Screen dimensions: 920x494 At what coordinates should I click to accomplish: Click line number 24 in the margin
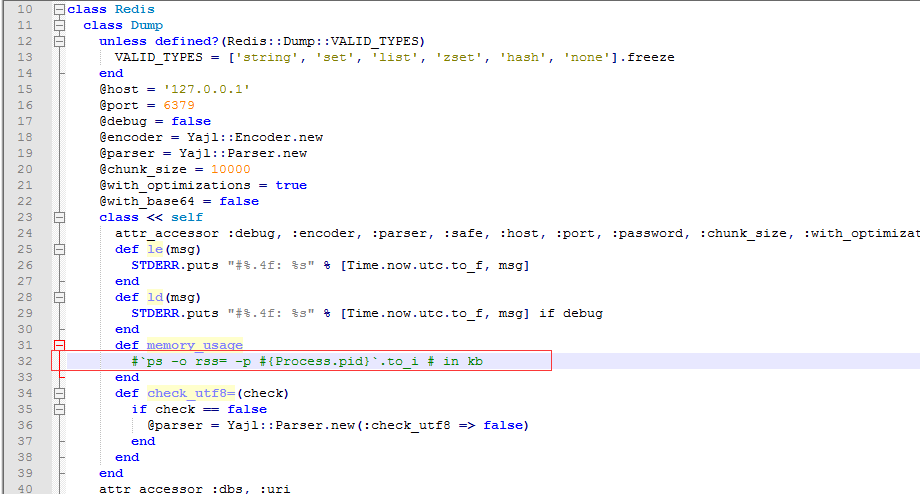point(25,234)
